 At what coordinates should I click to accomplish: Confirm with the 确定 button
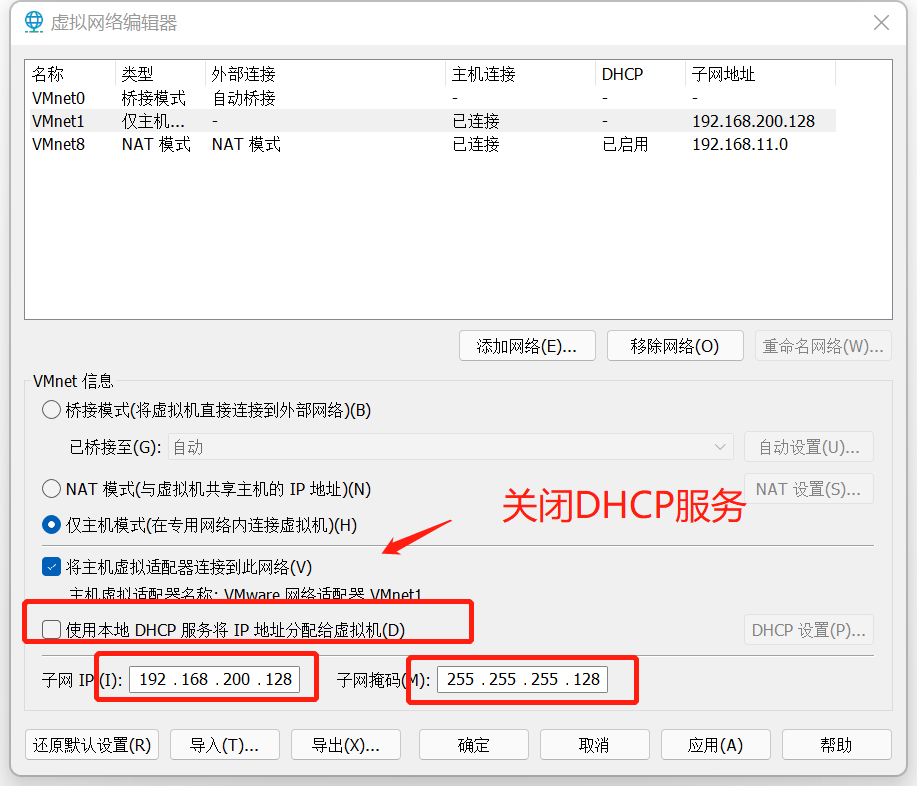tap(474, 744)
